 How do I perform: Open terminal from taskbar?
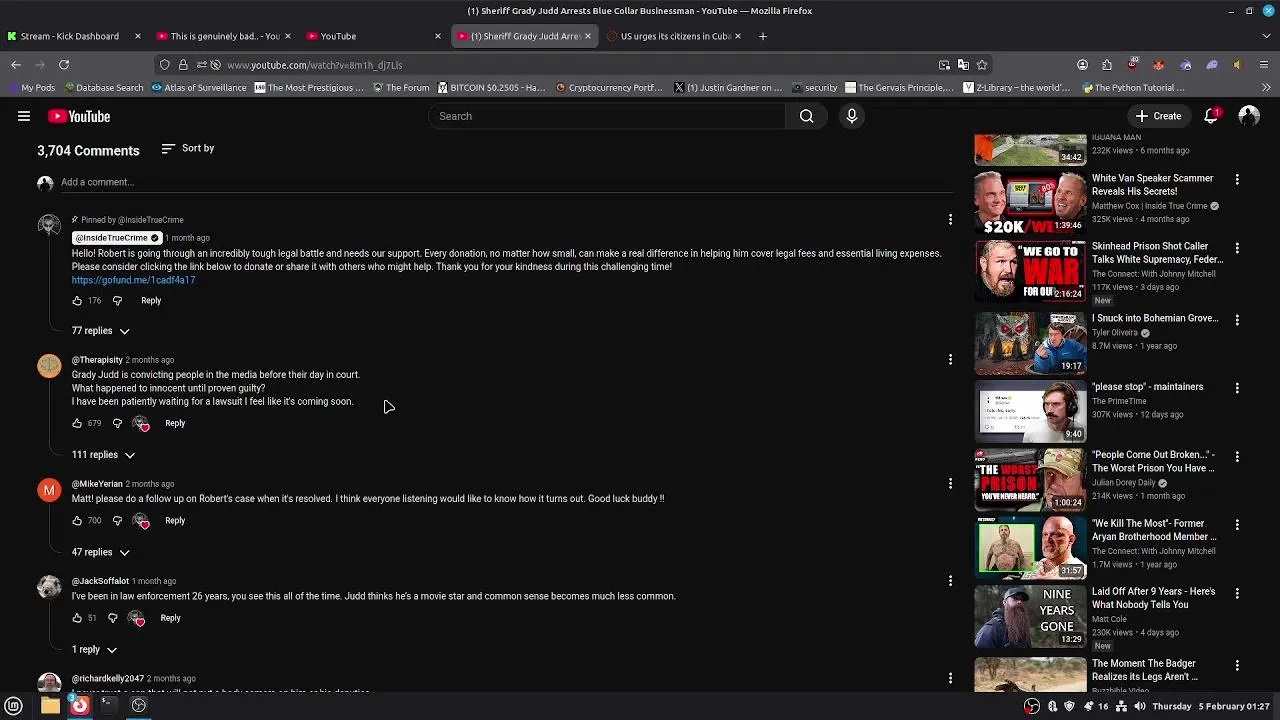(108, 706)
